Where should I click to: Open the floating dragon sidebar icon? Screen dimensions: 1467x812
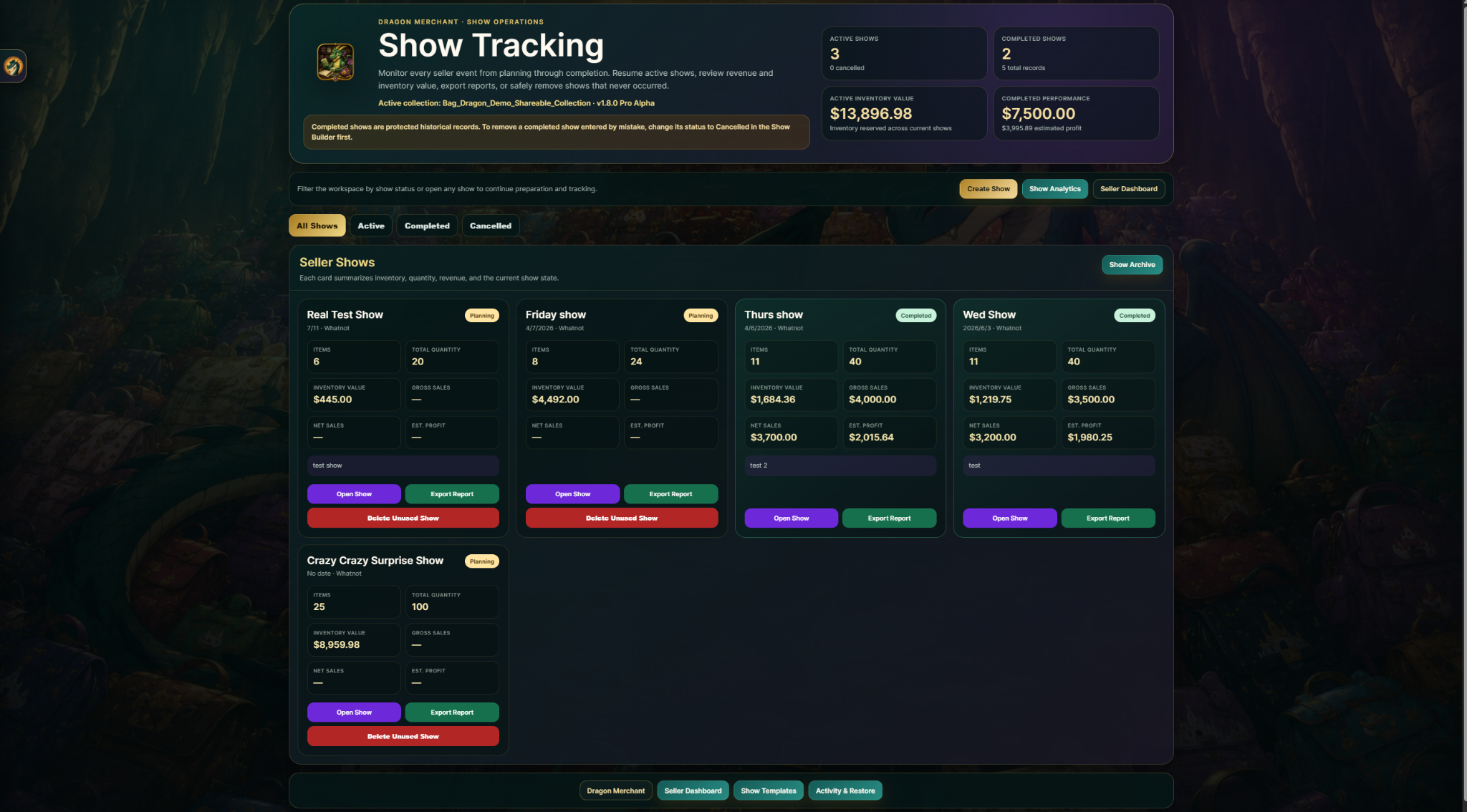pyautogui.click(x=13, y=67)
